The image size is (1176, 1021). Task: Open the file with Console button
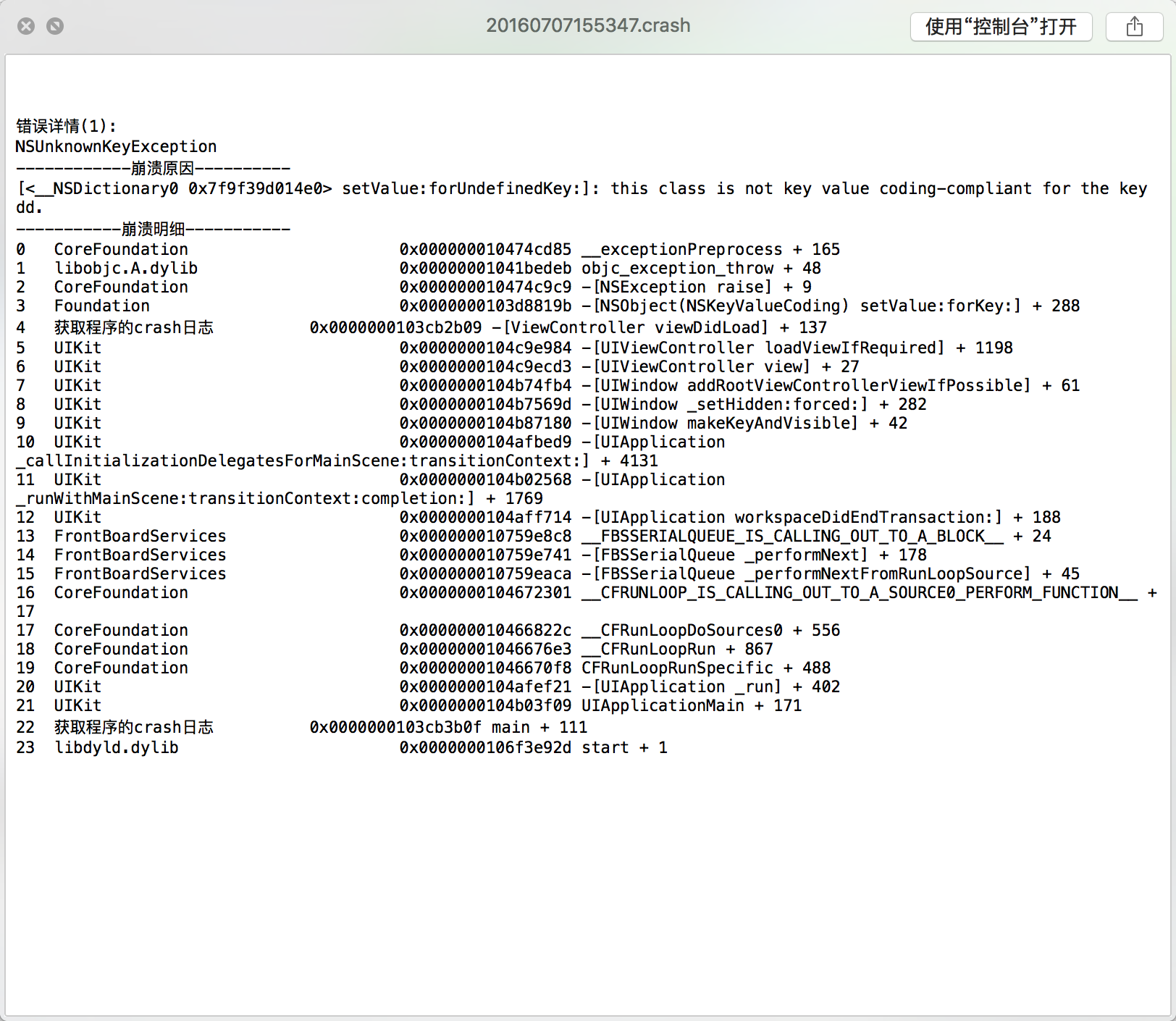pos(1001,27)
